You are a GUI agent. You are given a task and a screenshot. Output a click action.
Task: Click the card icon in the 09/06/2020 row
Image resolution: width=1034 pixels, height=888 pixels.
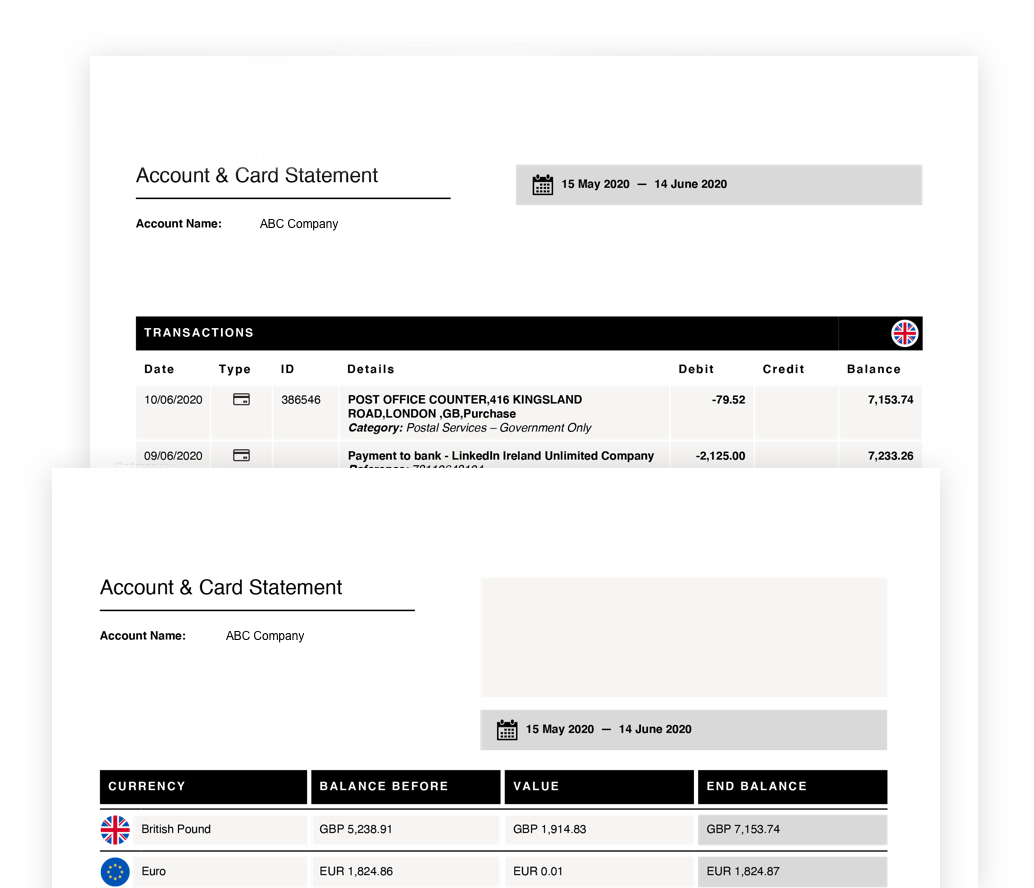[x=241, y=456]
